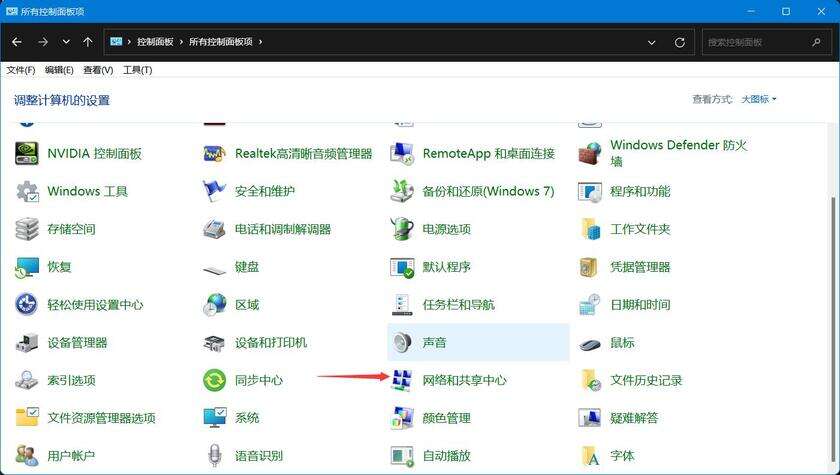Go up one level with up arrow

[x=88, y=42]
